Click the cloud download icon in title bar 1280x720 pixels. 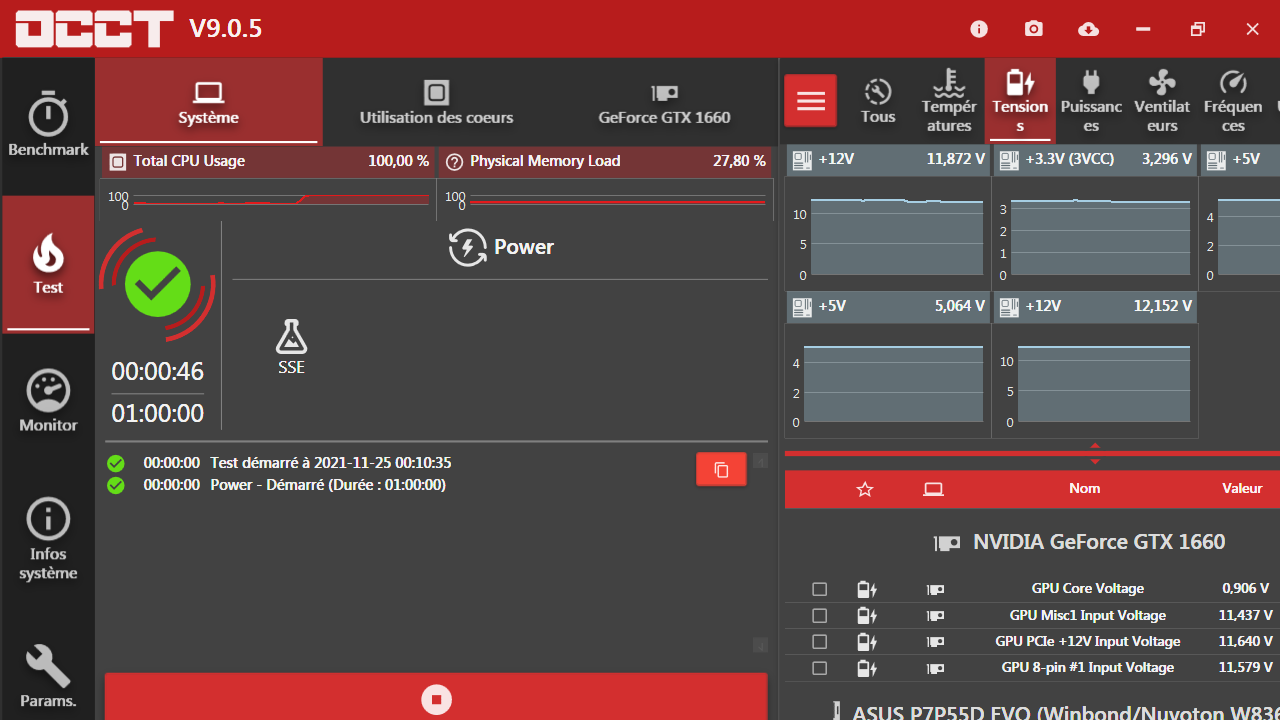pyautogui.click(x=1089, y=29)
